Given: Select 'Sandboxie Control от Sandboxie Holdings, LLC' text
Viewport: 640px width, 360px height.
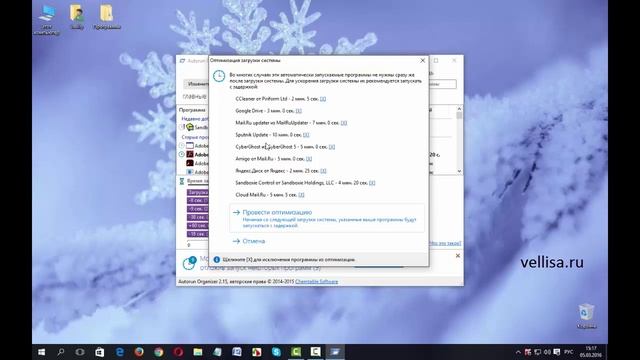Looking at the screenshot, I should (285, 183).
